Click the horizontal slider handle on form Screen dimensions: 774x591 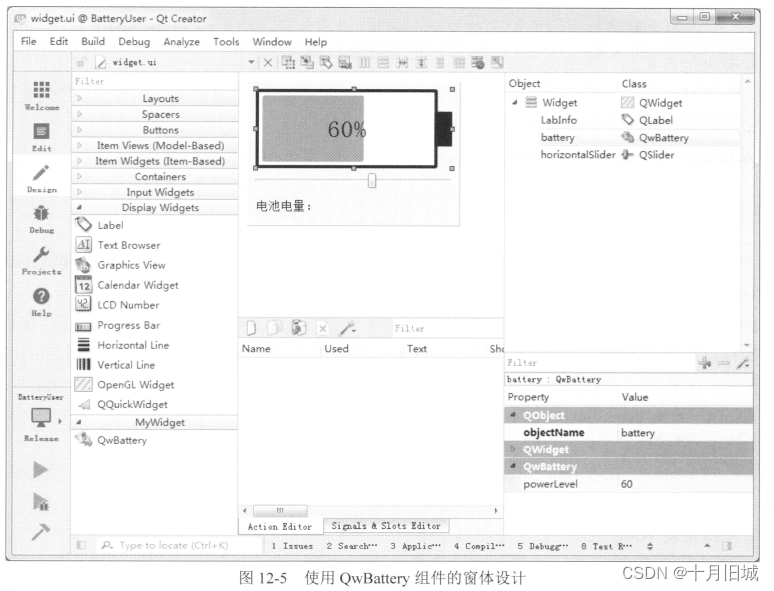[372, 181]
